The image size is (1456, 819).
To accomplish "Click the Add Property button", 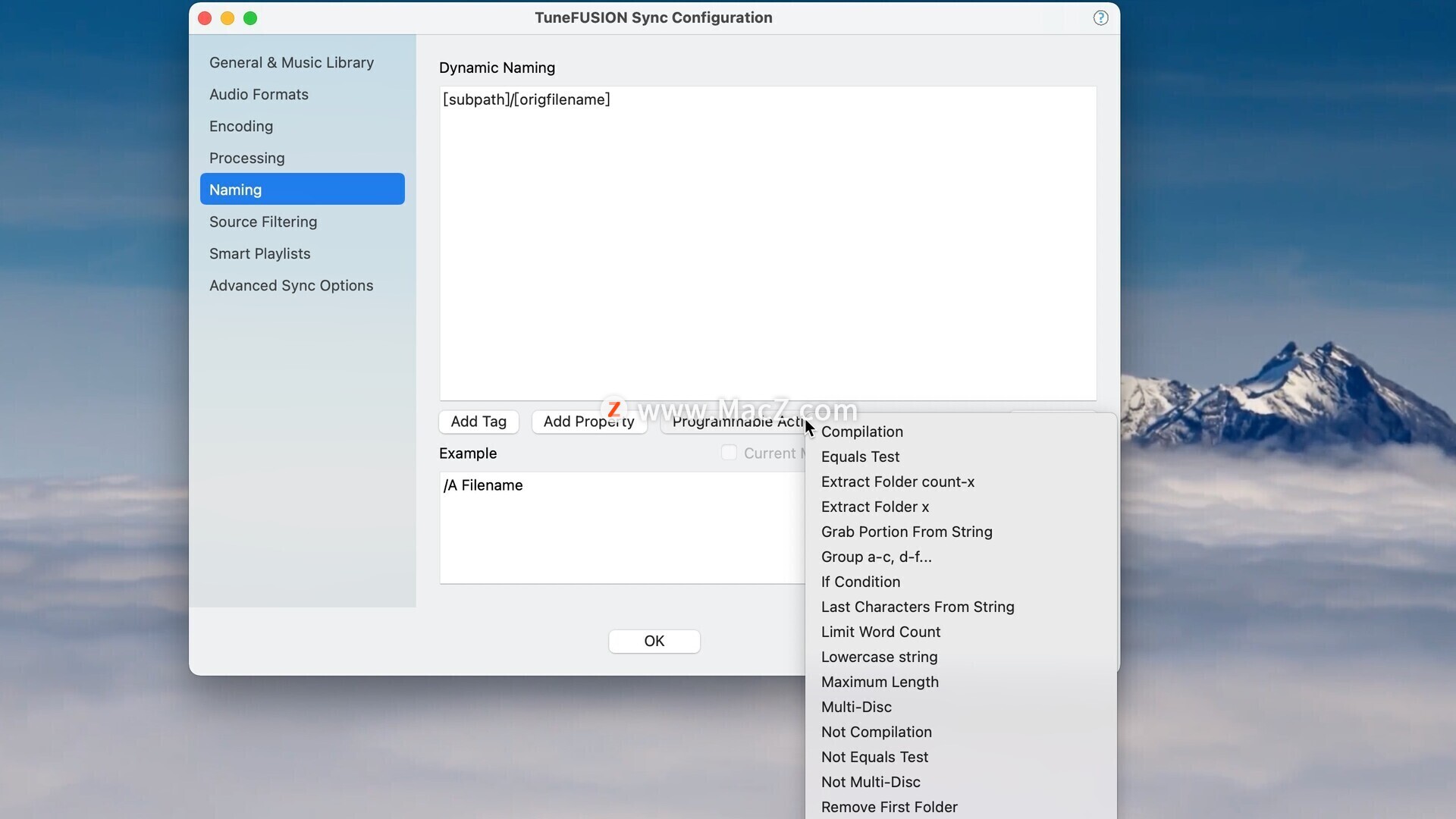I will 589,422.
